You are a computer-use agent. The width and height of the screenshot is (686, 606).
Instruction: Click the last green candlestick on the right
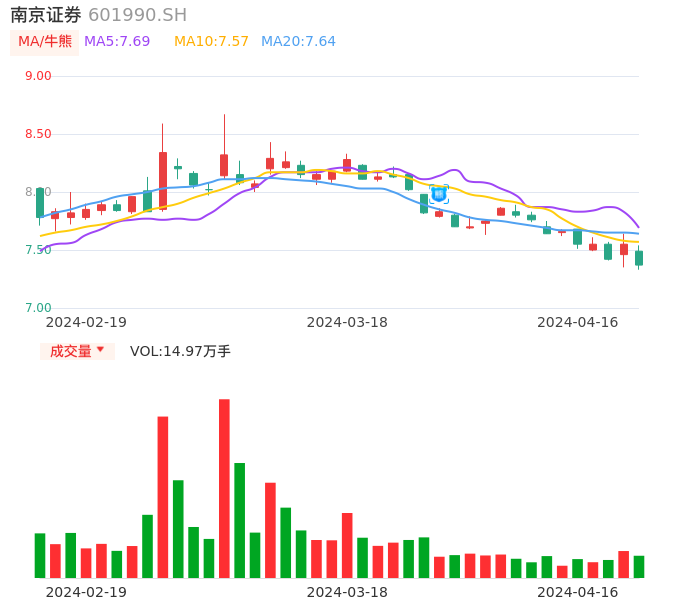pos(639,258)
